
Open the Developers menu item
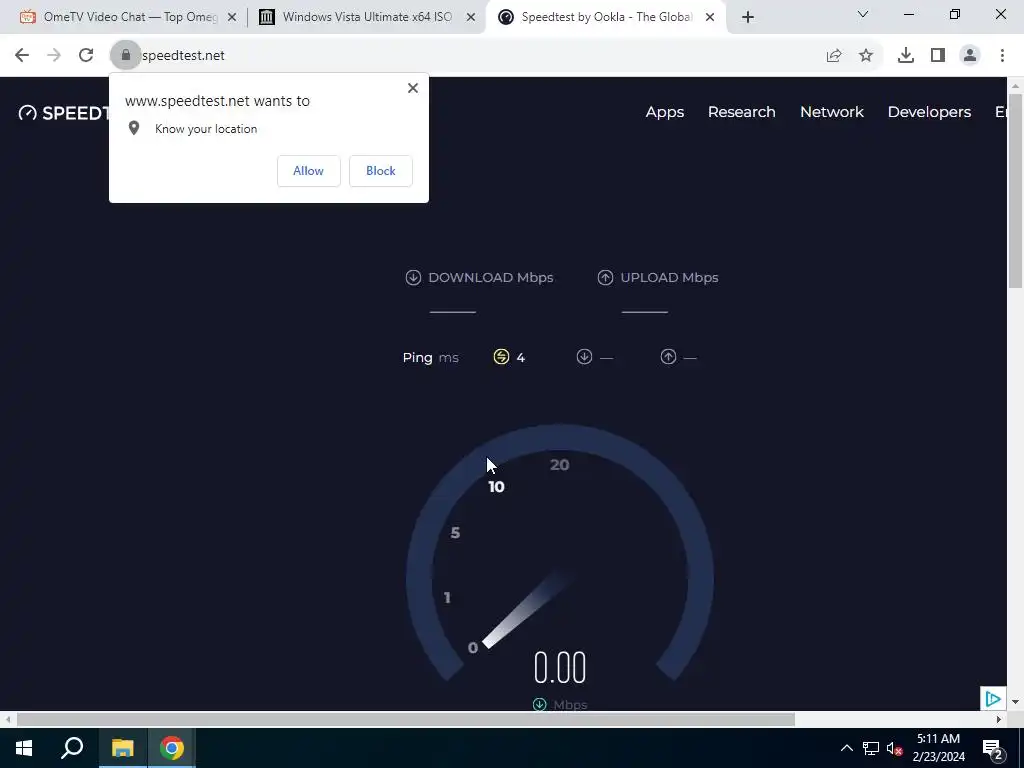(x=929, y=112)
